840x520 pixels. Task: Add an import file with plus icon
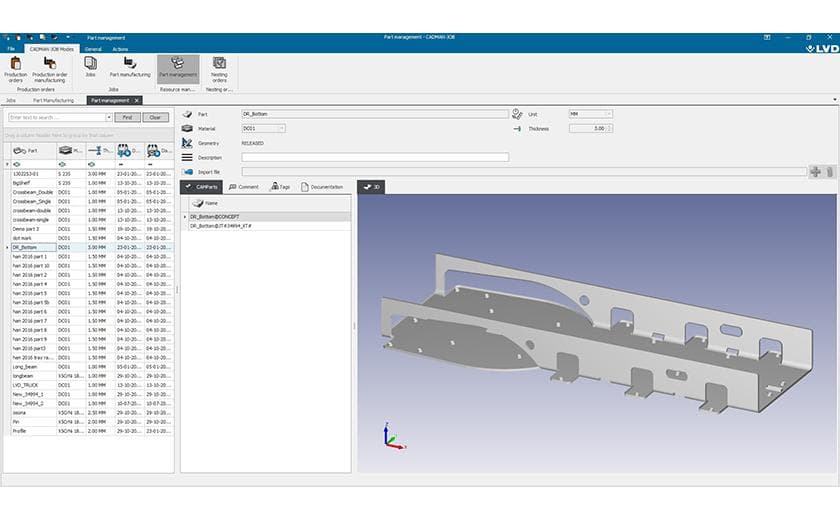click(815, 171)
